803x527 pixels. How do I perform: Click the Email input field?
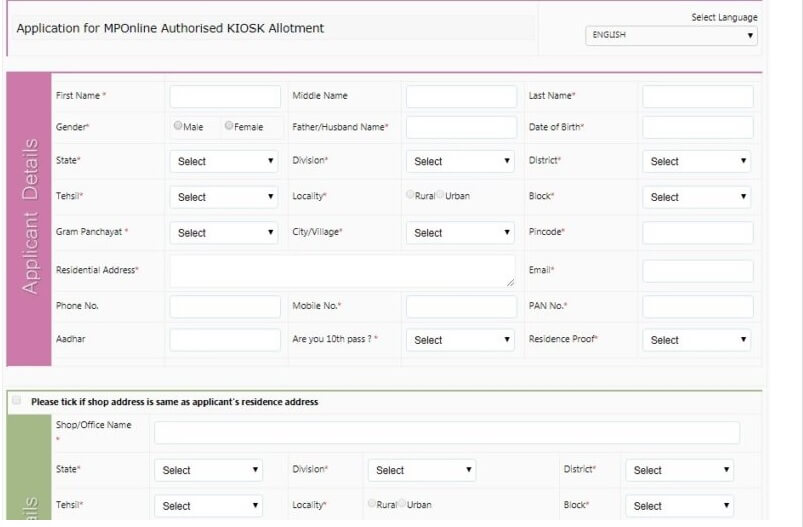[698, 271]
